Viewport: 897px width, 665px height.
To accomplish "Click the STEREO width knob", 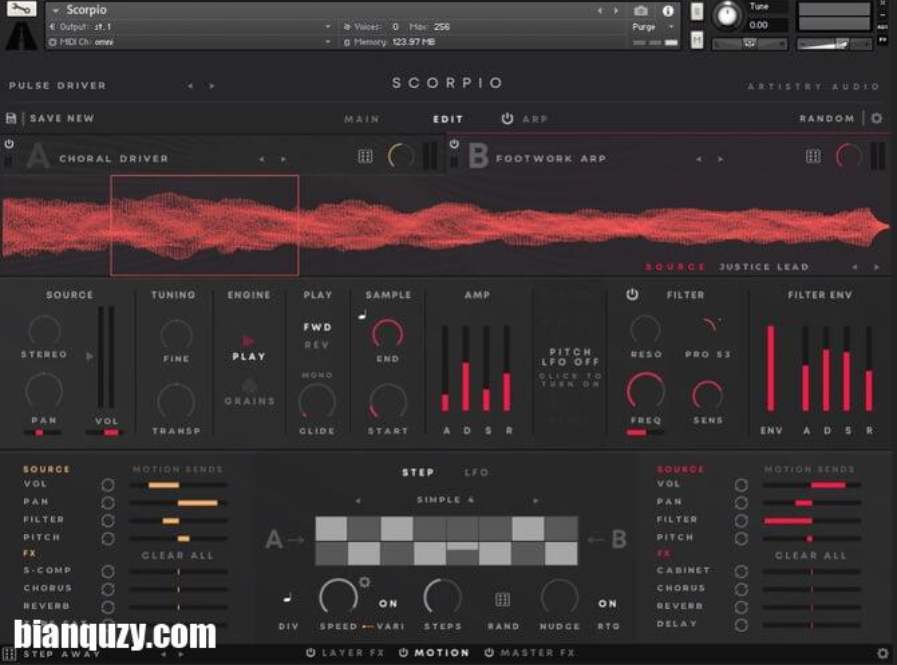I will 44,330.
